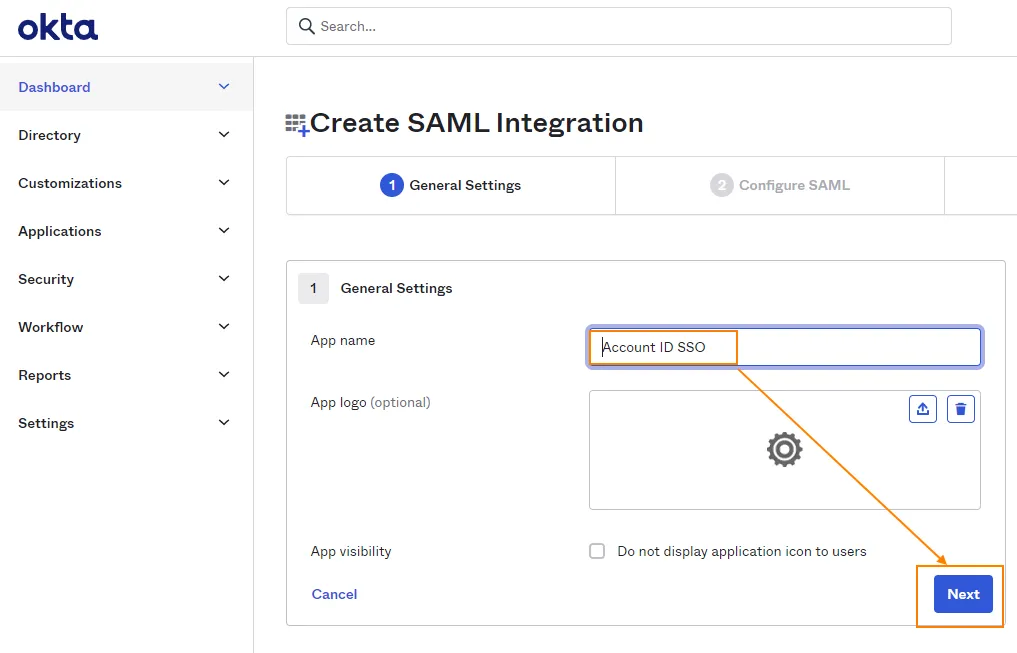Click the gear placeholder app logo
Viewport: 1017px width, 653px height.
(x=784, y=449)
